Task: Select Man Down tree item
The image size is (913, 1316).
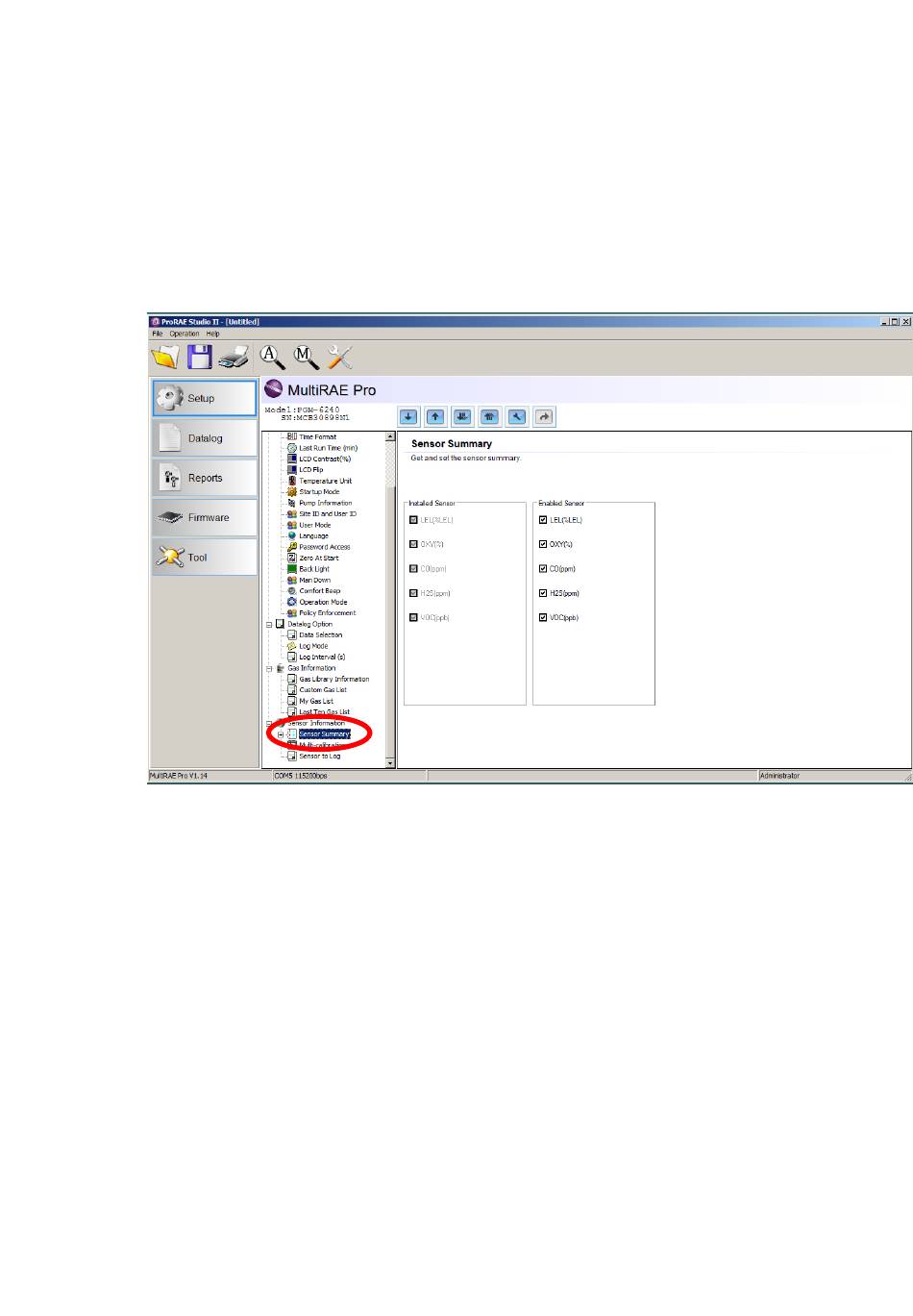Action: point(315,581)
